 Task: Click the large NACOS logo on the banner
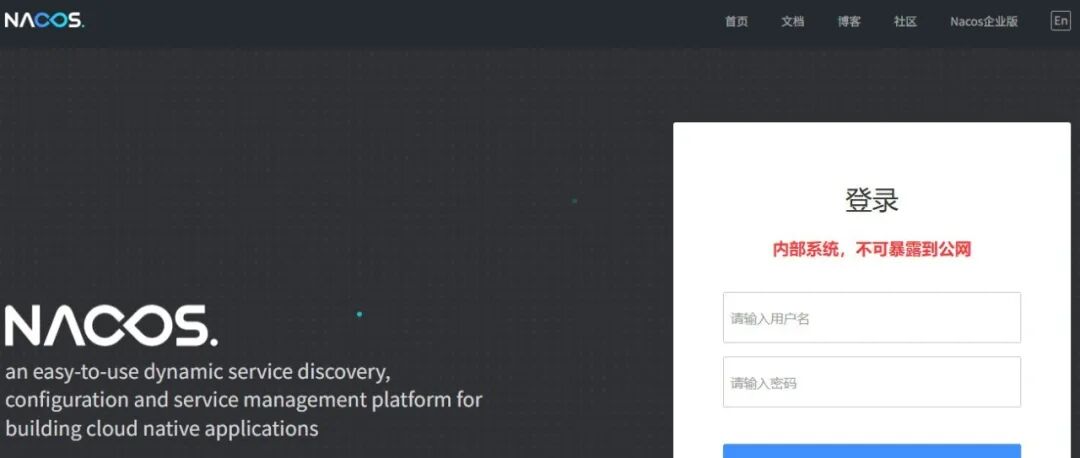111,326
